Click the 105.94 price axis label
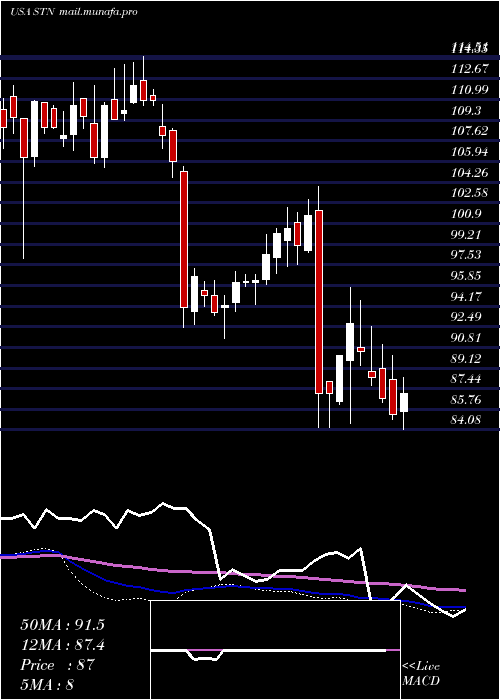This screenshot has width=500, height=700. [470, 152]
